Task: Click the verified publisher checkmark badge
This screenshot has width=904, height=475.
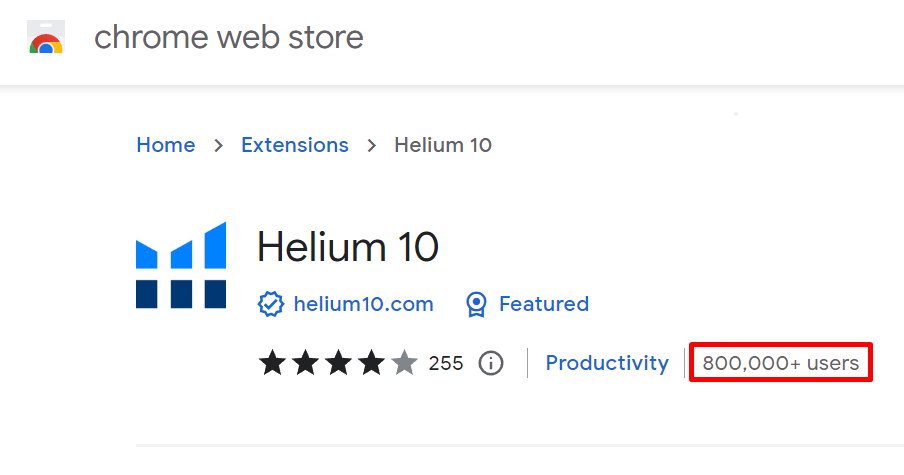Action: point(271,304)
